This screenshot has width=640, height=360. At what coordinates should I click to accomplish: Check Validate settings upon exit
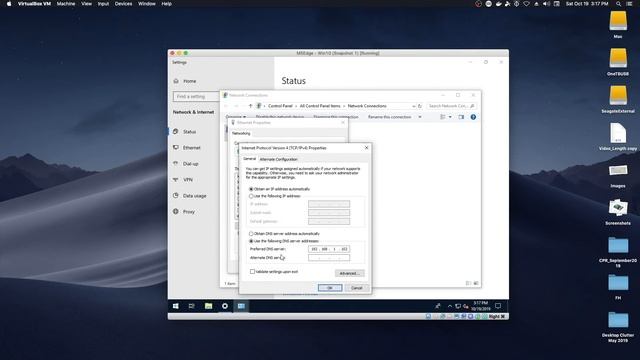click(252, 272)
